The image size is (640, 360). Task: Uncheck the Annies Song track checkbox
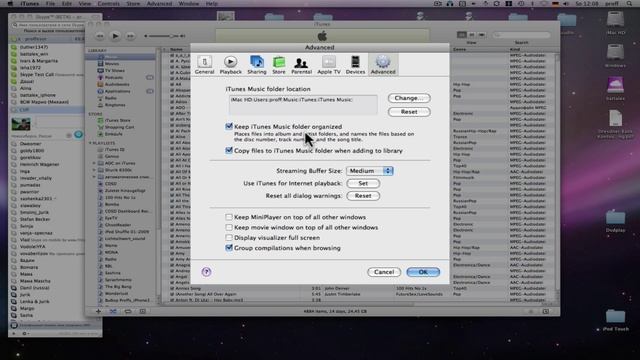tap(172, 288)
